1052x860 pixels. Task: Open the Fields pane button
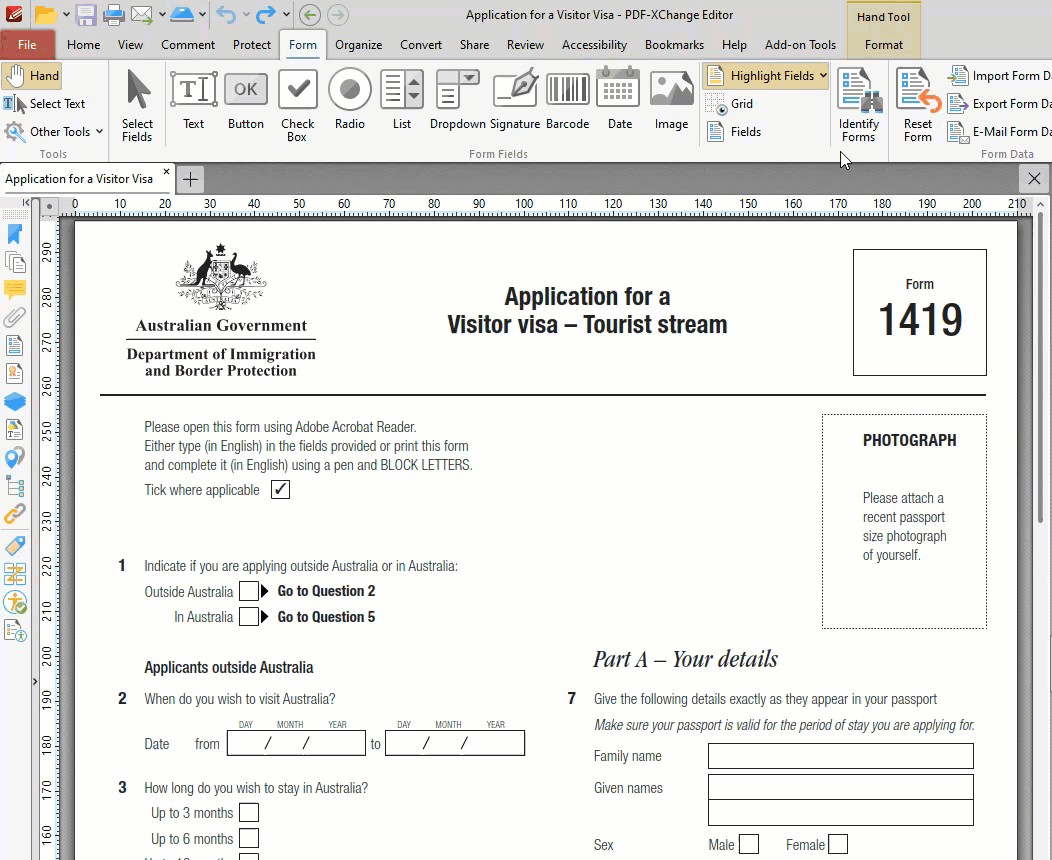(733, 131)
